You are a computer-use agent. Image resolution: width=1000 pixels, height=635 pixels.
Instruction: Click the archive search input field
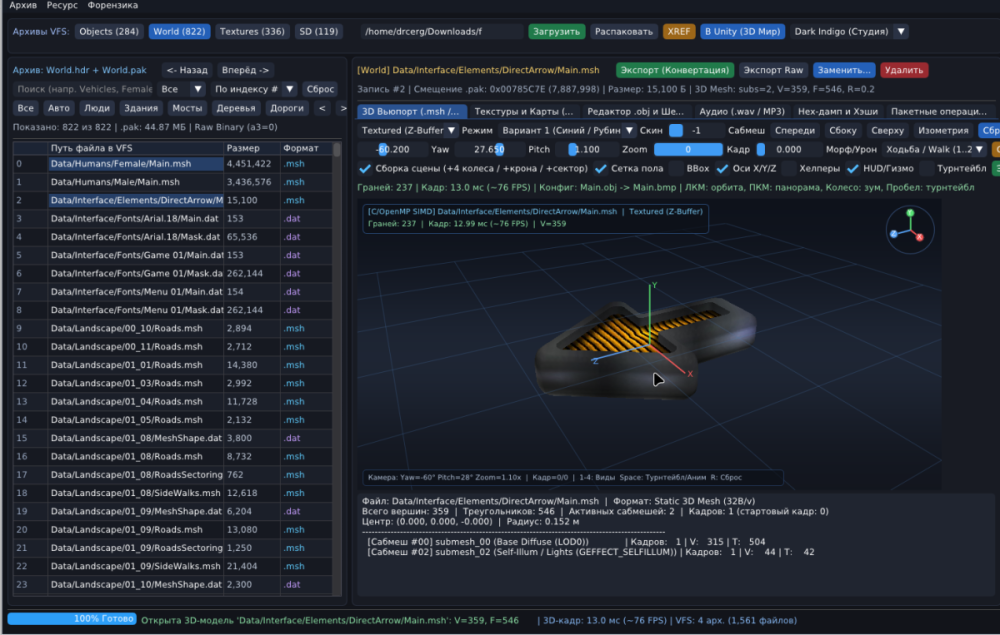pos(84,89)
